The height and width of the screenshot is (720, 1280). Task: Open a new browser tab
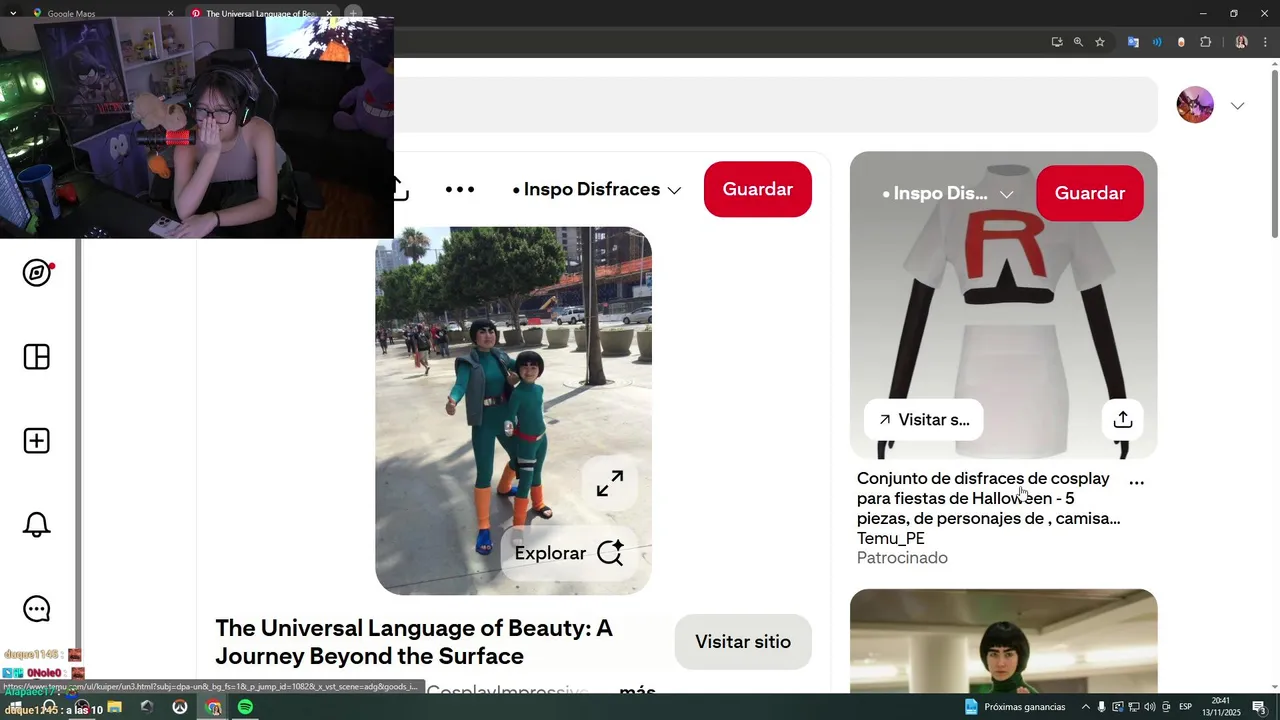tap(353, 14)
